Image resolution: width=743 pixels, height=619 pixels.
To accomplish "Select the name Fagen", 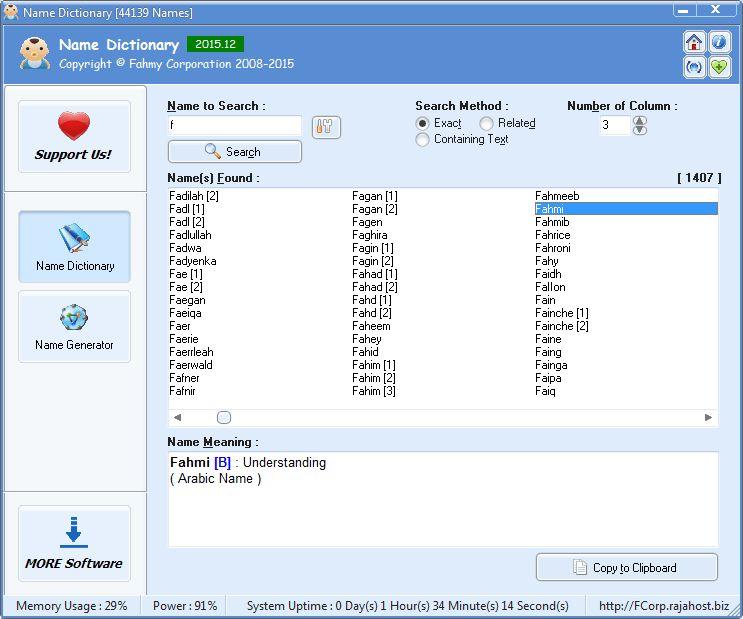I will [367, 222].
